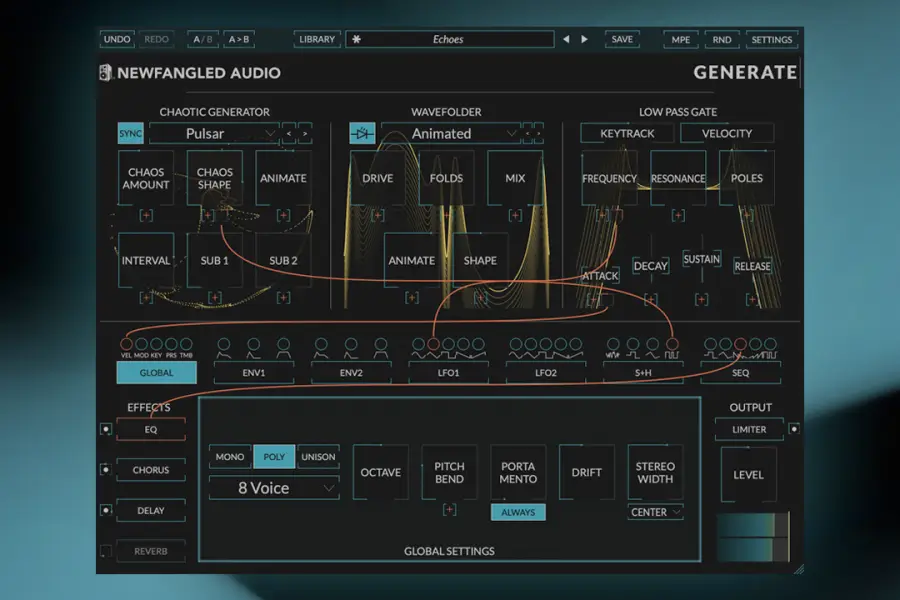Add modulation slot under Resonance

[678, 215]
